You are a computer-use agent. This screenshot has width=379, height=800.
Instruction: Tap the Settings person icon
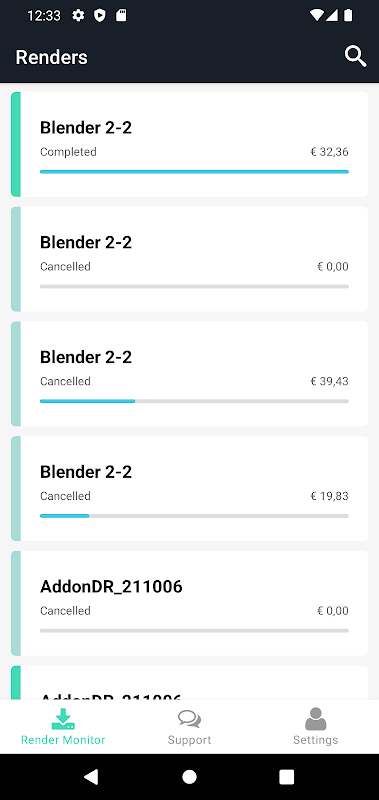pyautogui.click(x=315, y=719)
